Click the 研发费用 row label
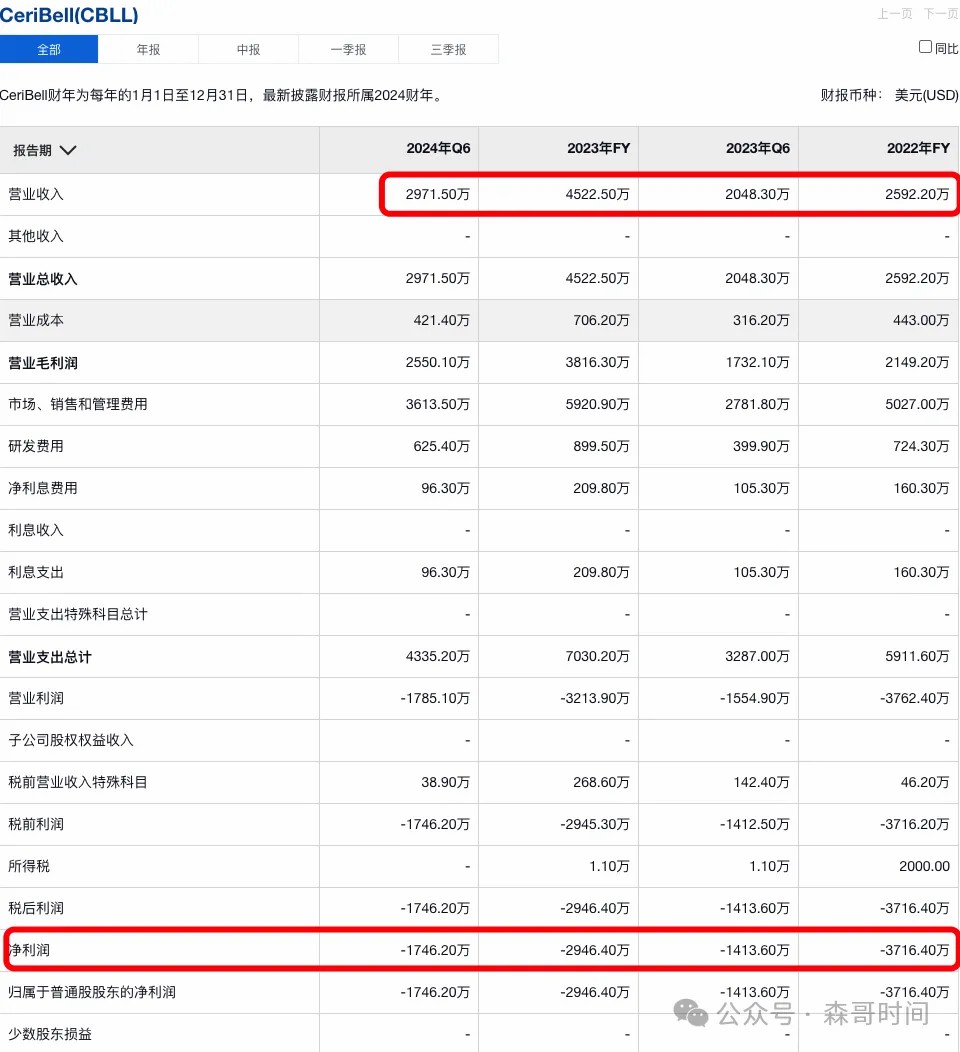Screen dimensions: 960x1052 pos(36,446)
